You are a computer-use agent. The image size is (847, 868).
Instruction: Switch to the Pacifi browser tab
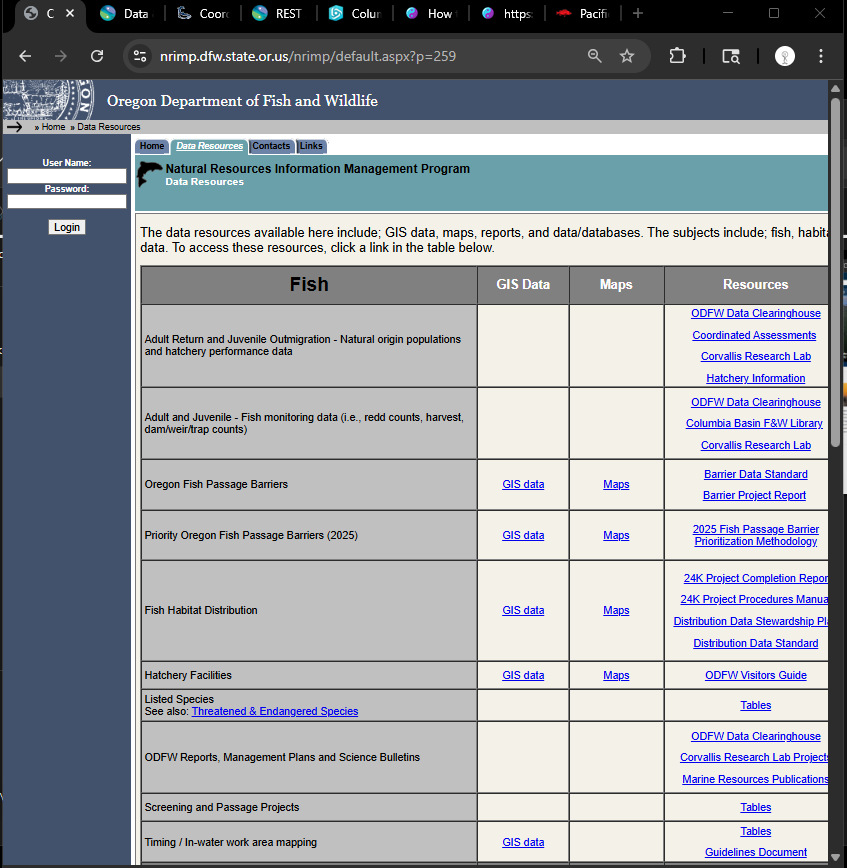pos(582,13)
